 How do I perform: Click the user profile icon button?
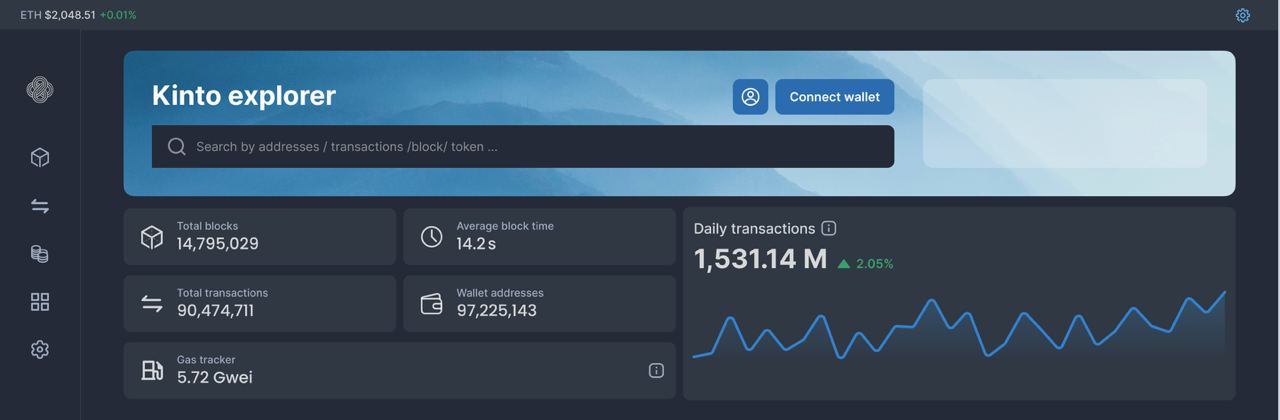coord(750,97)
